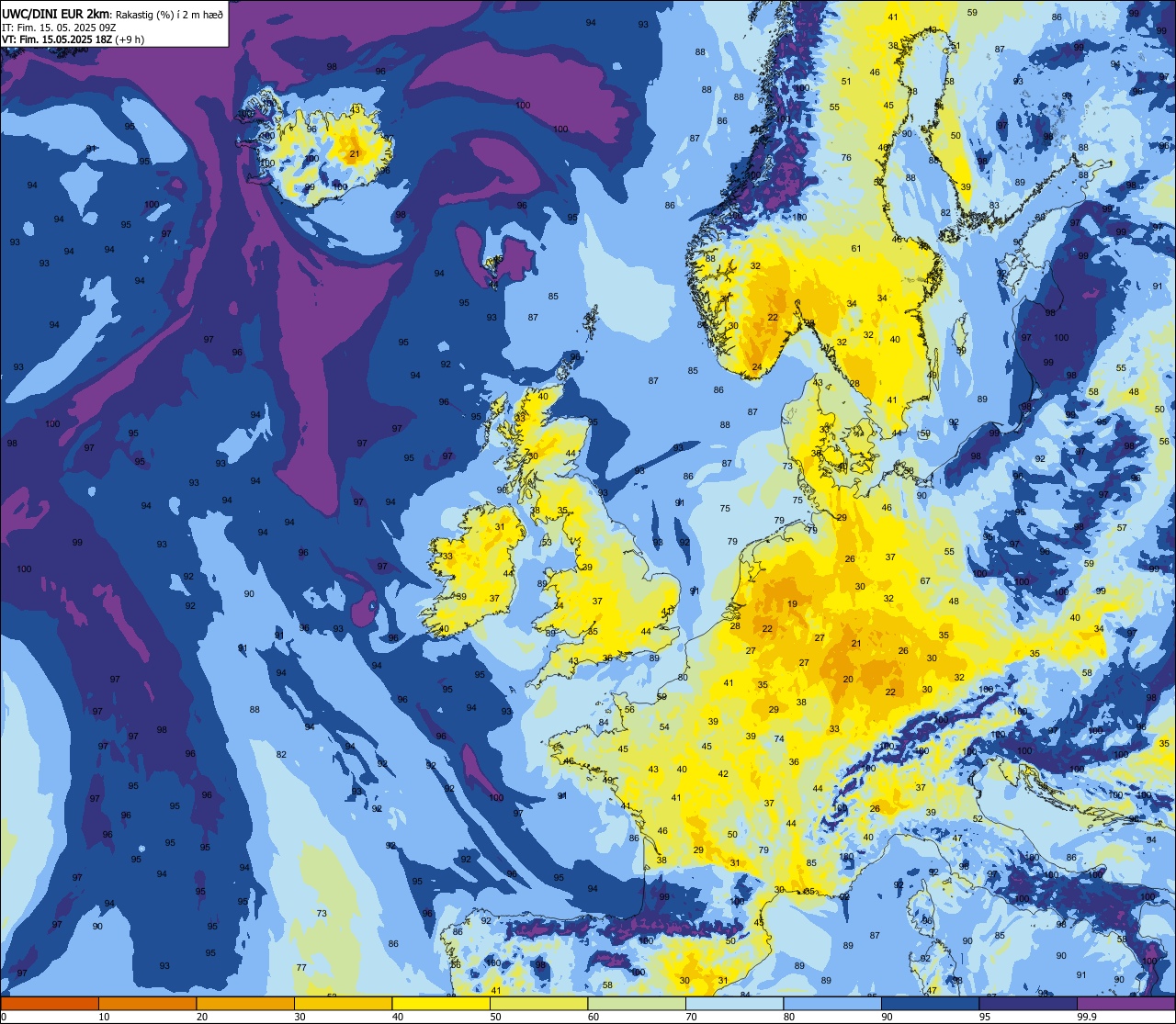
Task: Click the value 61 in central Scandinavia
Action: (856, 249)
